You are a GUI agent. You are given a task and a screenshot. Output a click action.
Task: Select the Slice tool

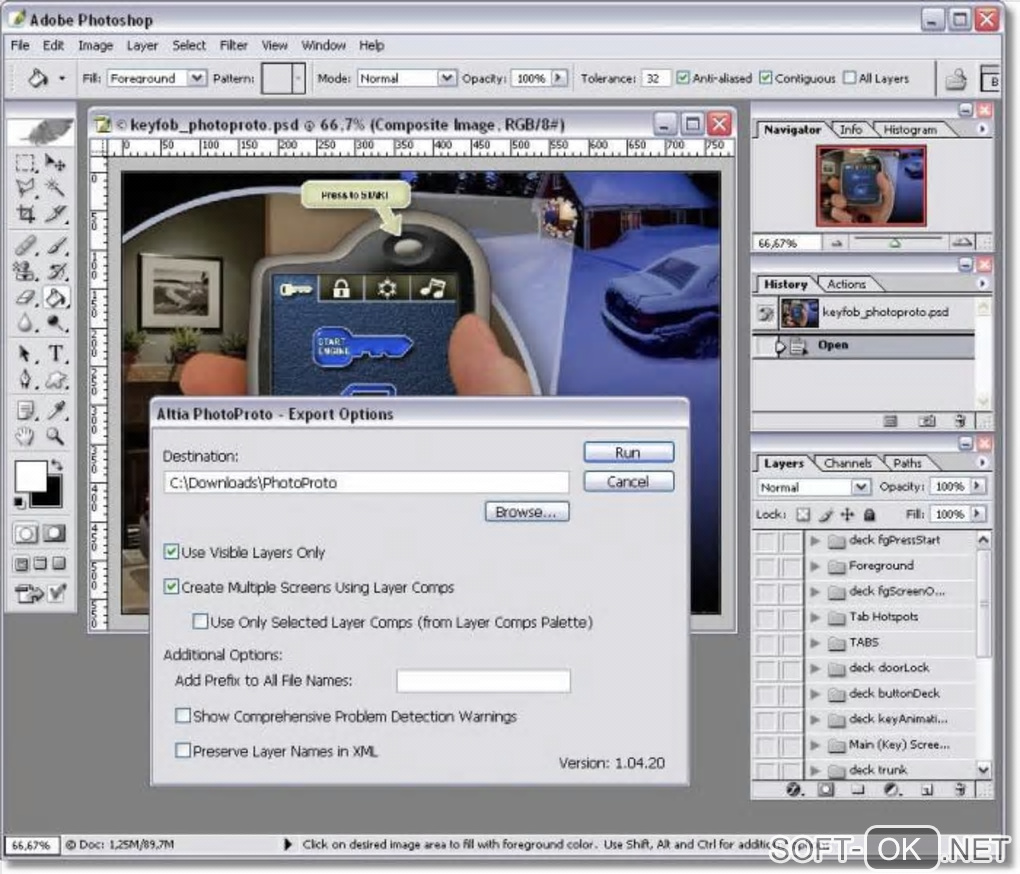55,213
